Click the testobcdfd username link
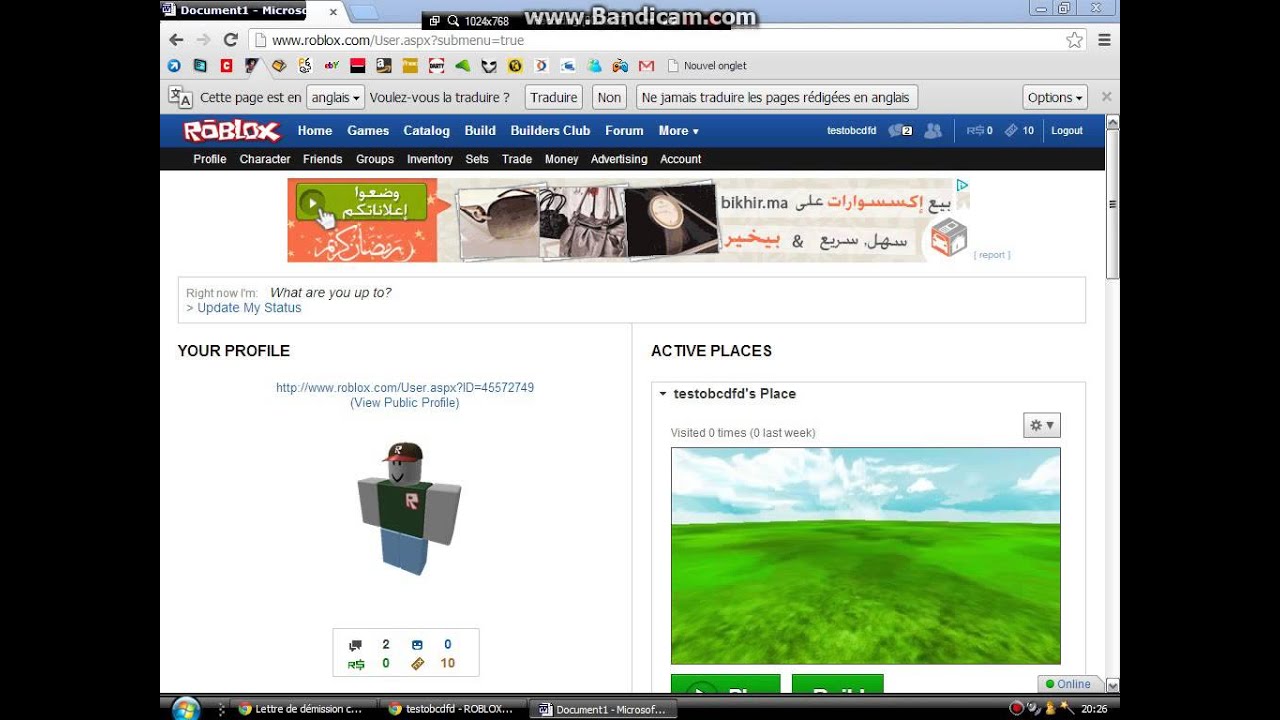This screenshot has height=720, width=1280. 852,131
